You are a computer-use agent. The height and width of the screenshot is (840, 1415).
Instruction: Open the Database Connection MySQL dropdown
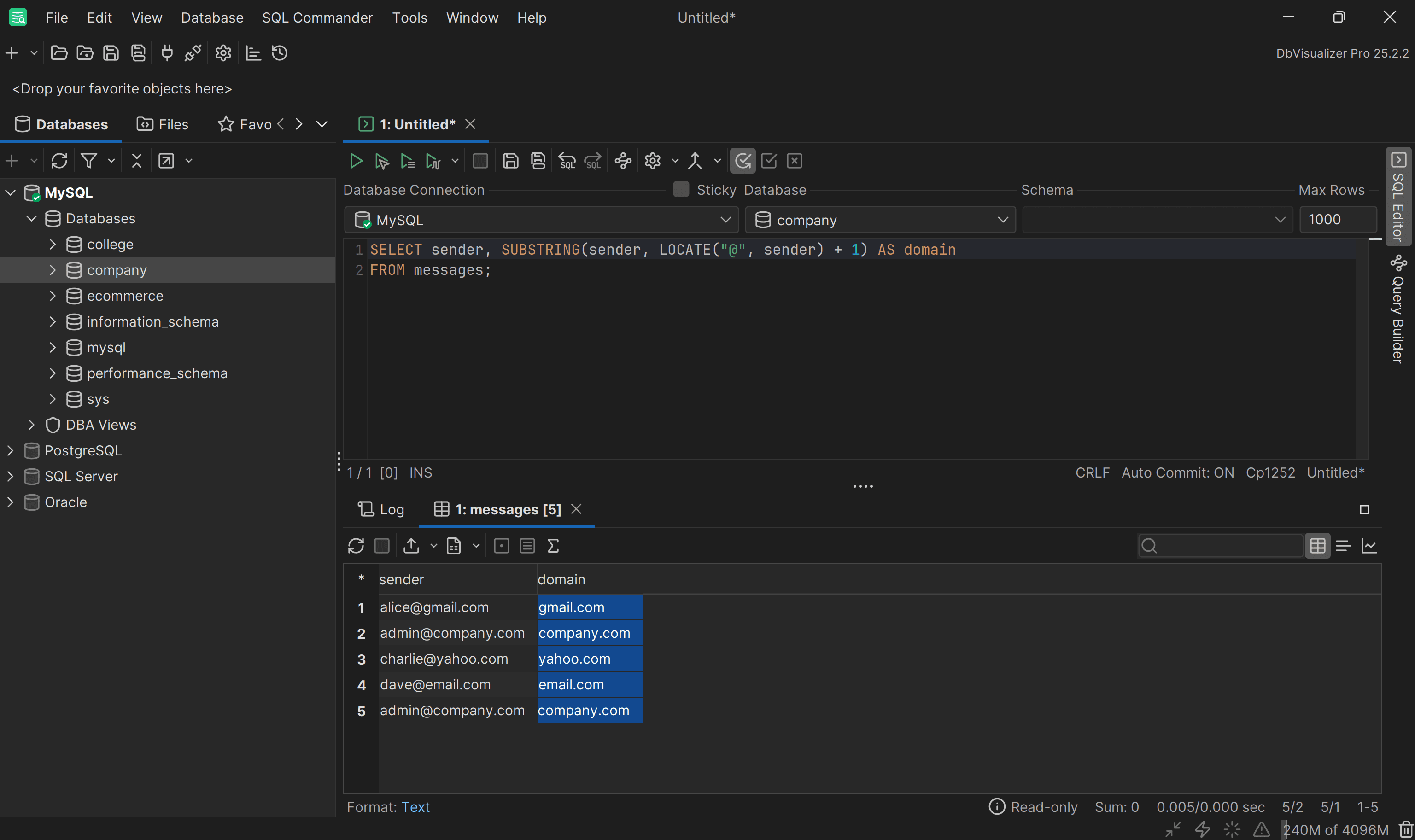(541, 220)
